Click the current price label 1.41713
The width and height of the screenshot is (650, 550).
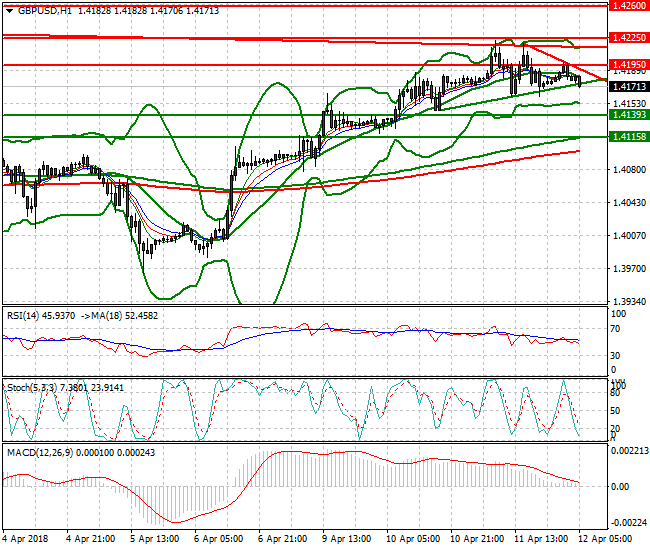(629, 87)
